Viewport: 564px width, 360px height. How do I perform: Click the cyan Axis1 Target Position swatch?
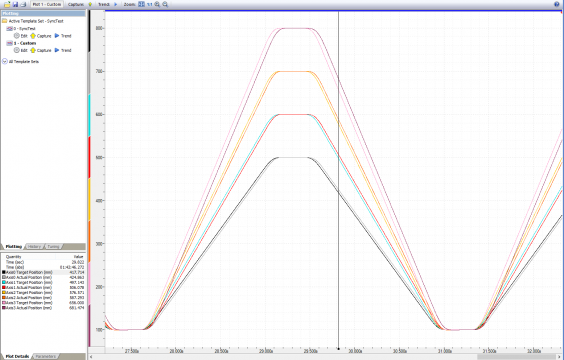(x=4, y=283)
